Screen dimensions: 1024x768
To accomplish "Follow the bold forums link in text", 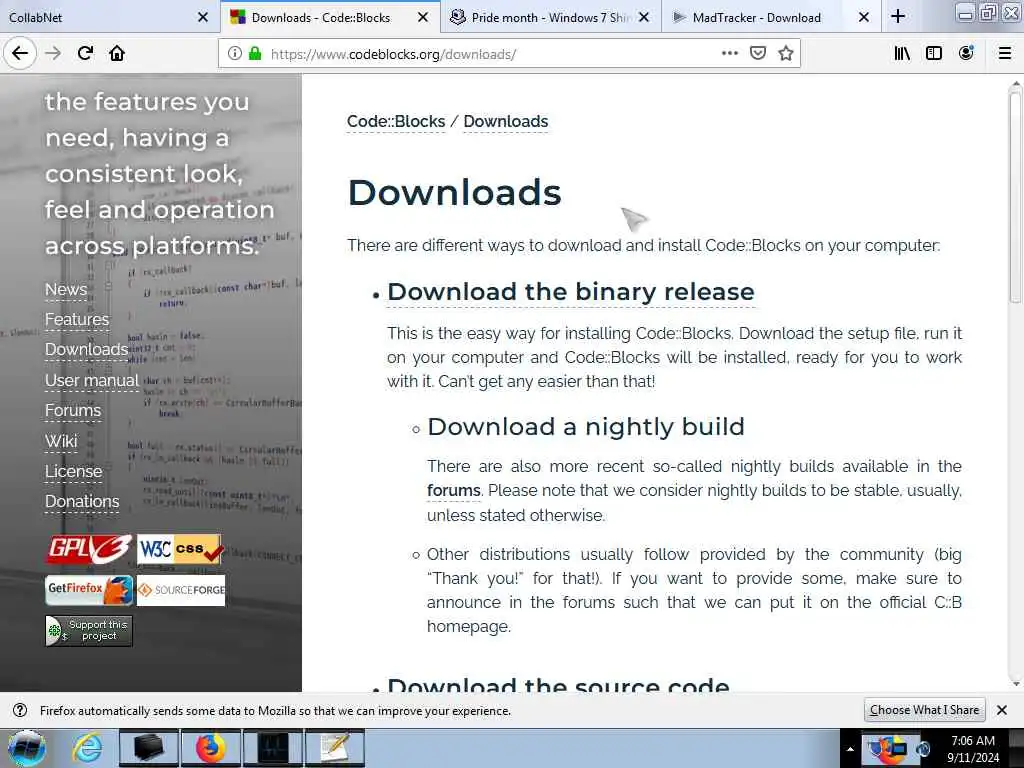I will [454, 490].
